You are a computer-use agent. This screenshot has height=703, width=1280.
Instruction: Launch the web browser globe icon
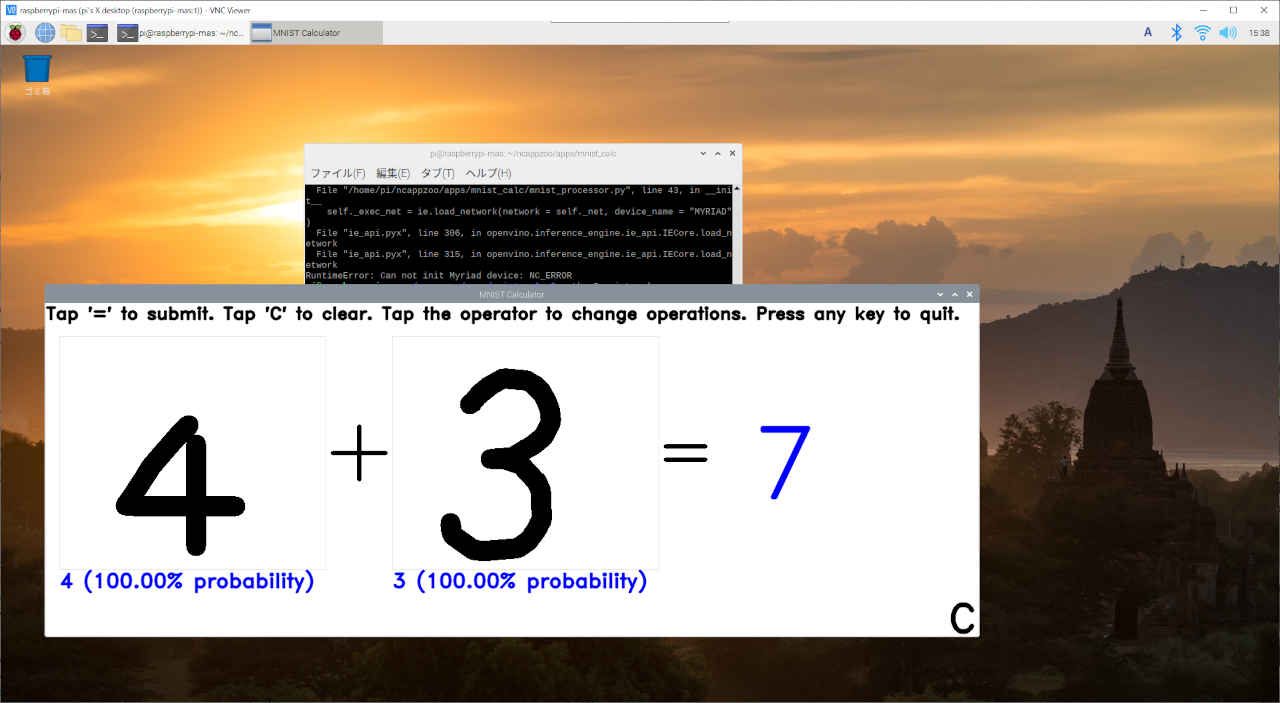(45, 33)
